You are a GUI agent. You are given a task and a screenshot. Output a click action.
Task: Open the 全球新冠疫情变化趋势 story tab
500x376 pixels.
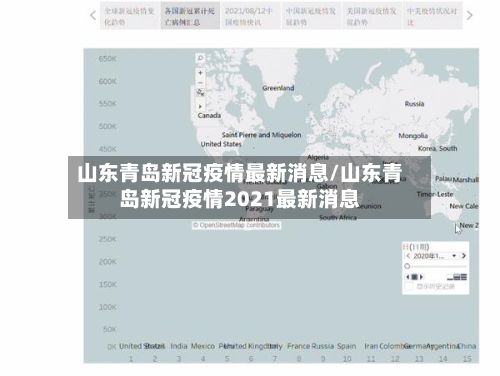130,16
